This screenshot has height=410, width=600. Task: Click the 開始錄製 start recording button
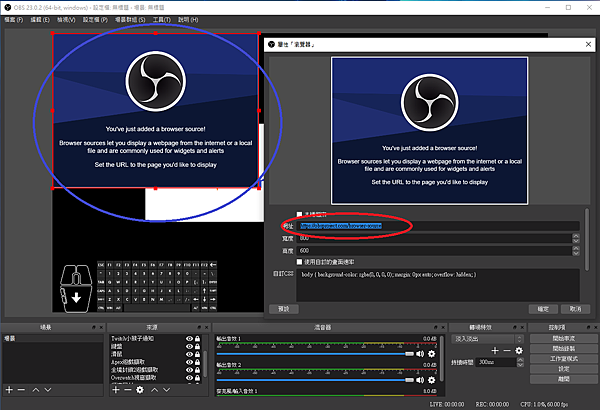click(x=563, y=348)
